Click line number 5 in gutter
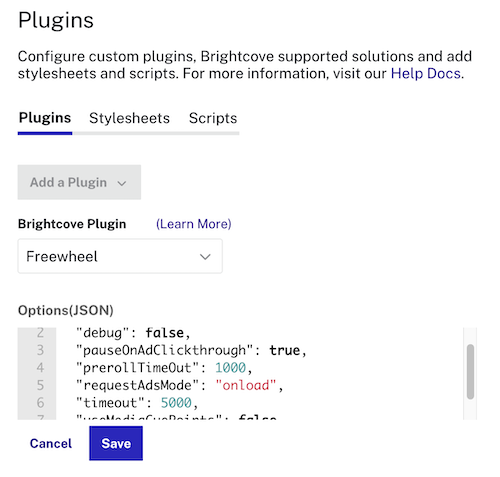This screenshot has height=477, width=500. pos(40,385)
